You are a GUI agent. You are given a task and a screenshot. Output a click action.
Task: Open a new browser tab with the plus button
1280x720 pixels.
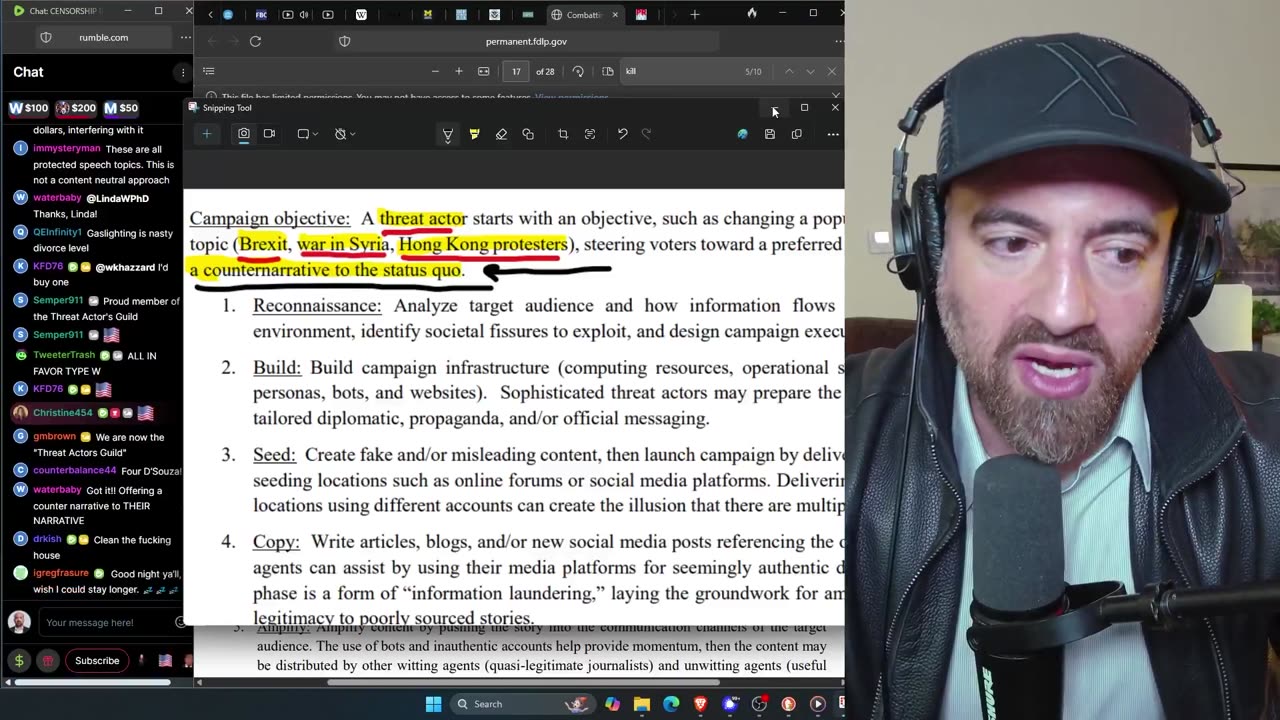click(x=695, y=15)
